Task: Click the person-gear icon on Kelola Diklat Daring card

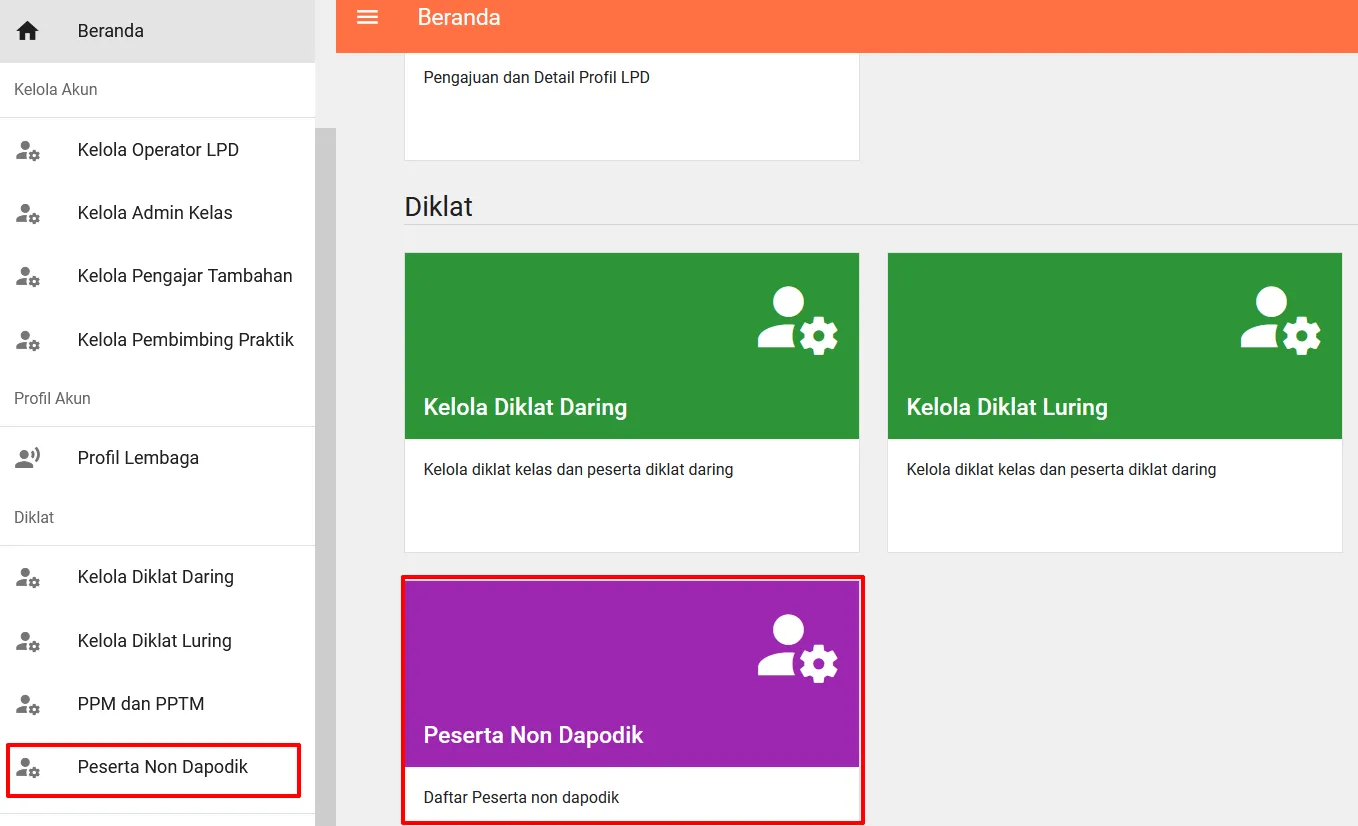Action: click(797, 318)
